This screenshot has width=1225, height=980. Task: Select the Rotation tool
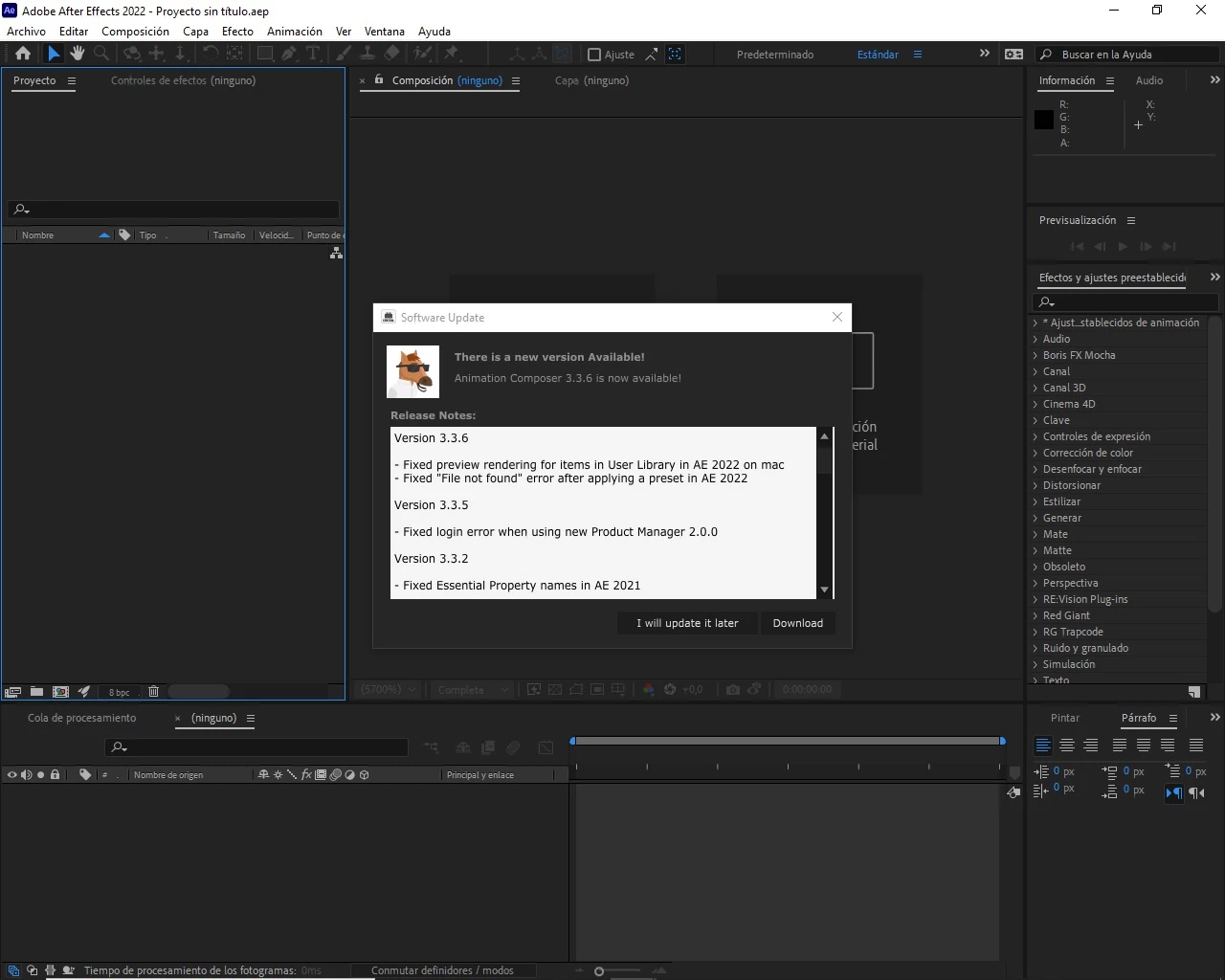click(210, 55)
